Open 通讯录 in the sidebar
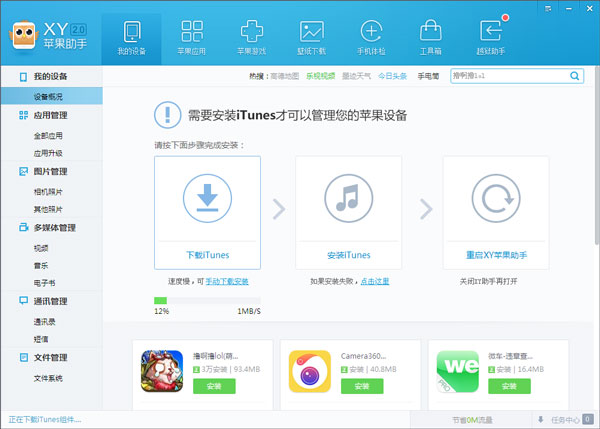The image size is (600, 429). click(44, 322)
